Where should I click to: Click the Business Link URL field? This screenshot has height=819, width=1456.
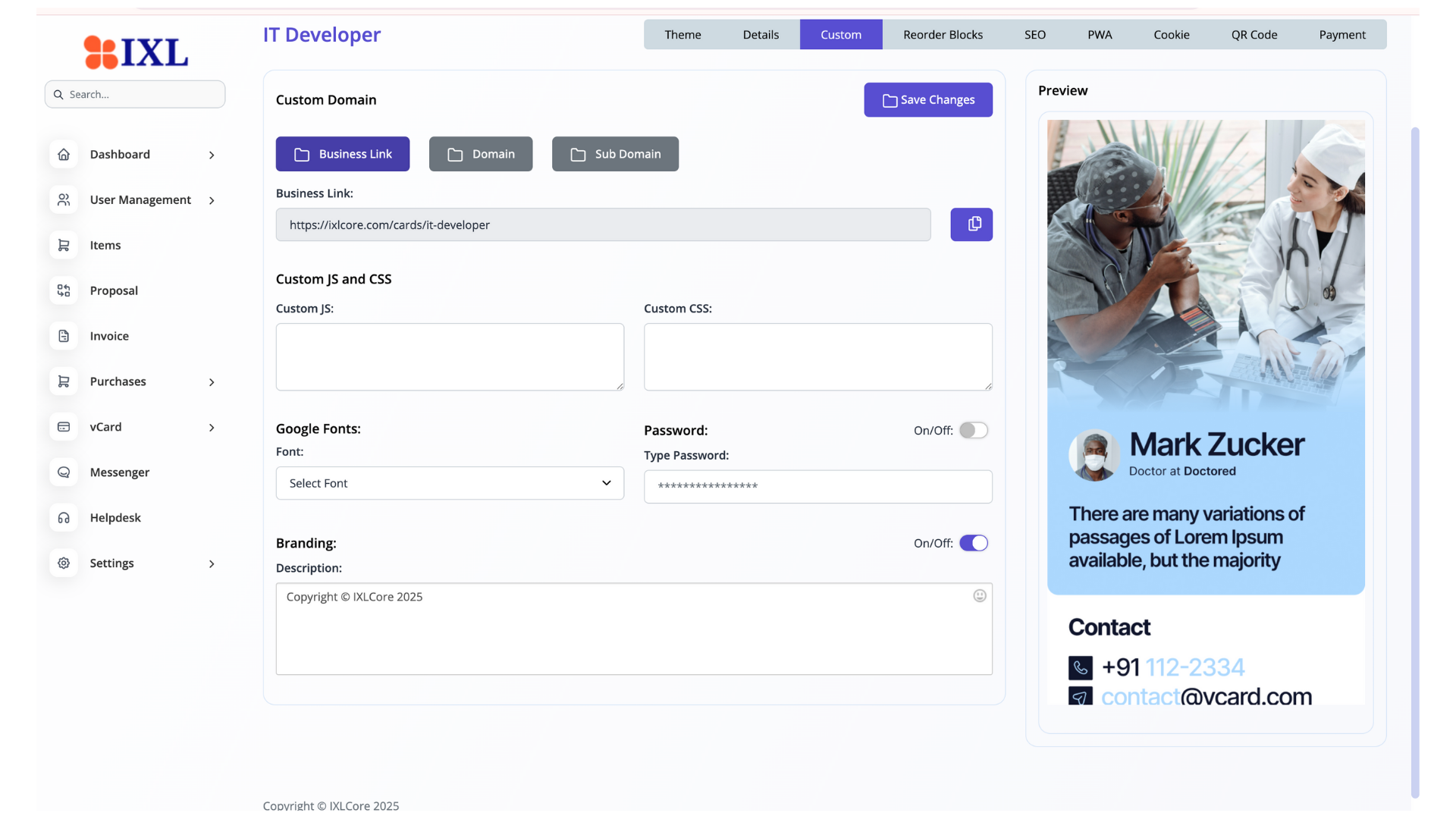pyautogui.click(x=603, y=225)
